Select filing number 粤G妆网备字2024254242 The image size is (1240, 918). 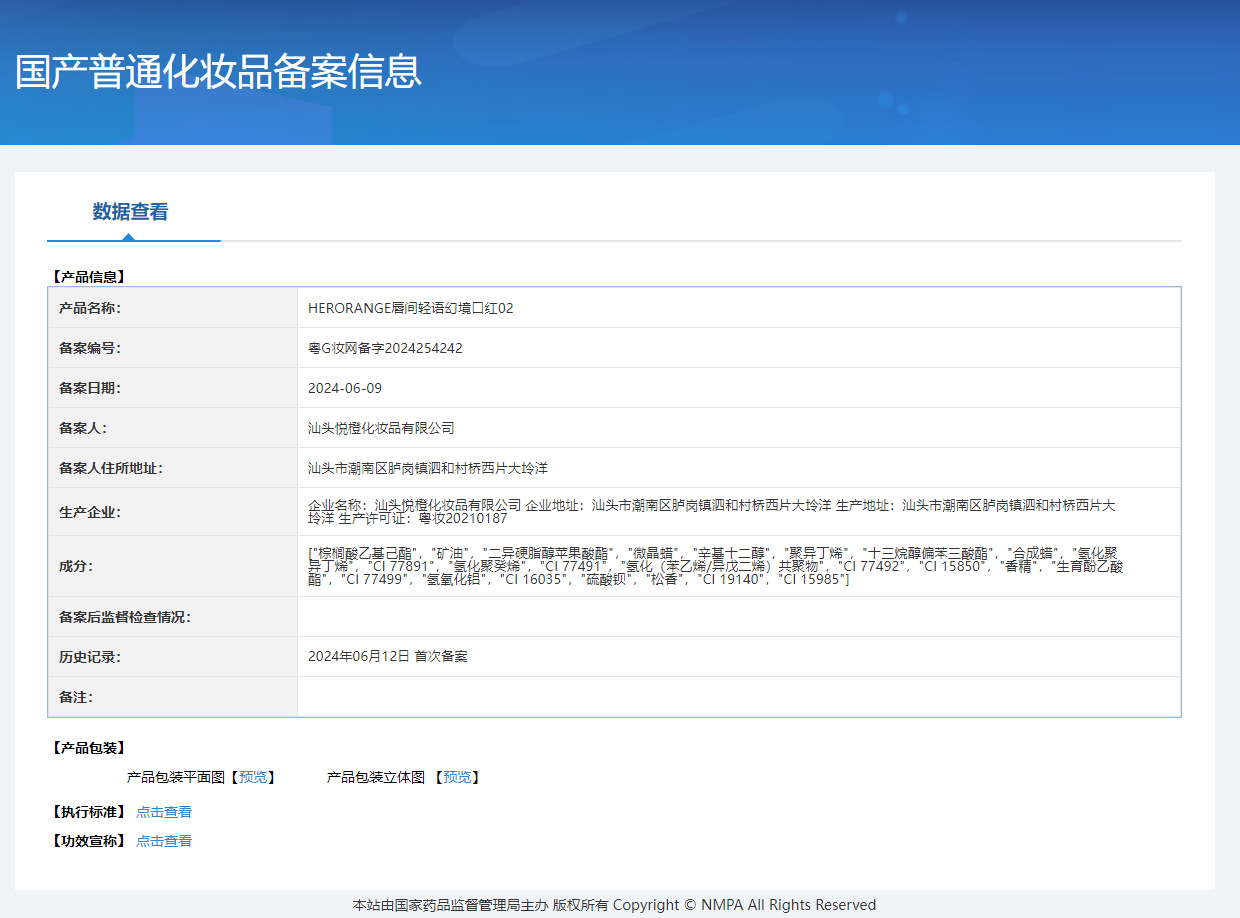[385, 348]
